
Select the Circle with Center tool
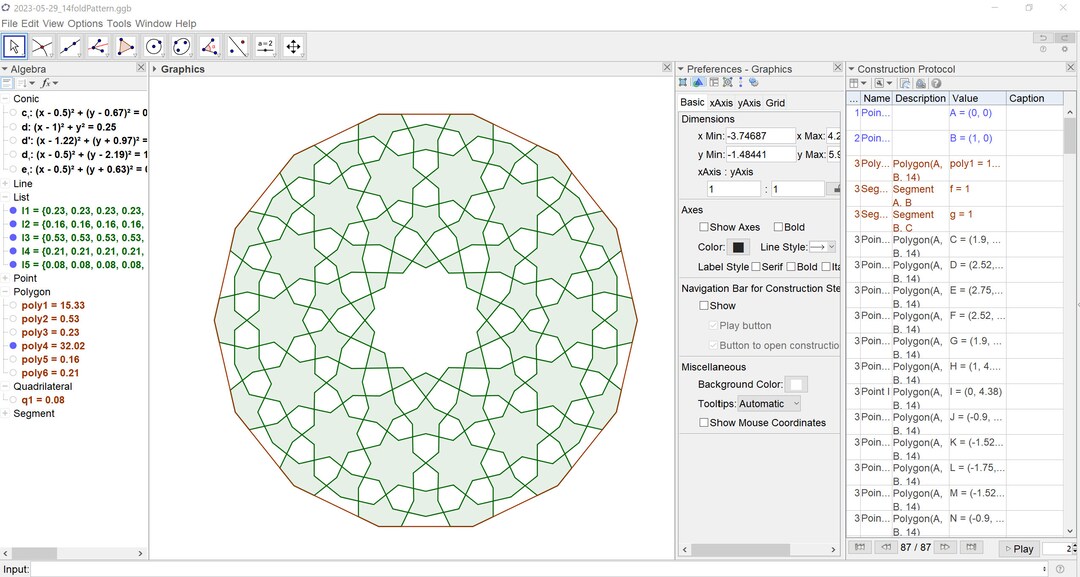click(152, 46)
